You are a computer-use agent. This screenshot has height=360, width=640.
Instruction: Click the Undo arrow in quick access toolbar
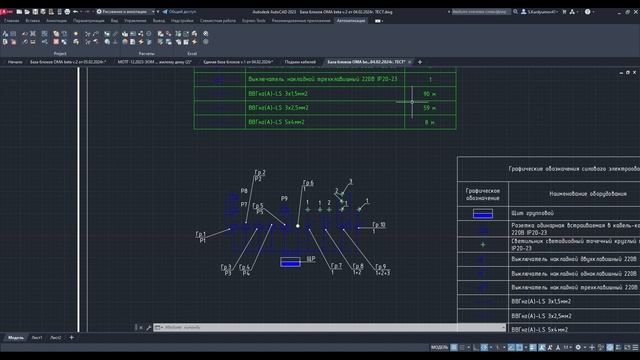76,12
